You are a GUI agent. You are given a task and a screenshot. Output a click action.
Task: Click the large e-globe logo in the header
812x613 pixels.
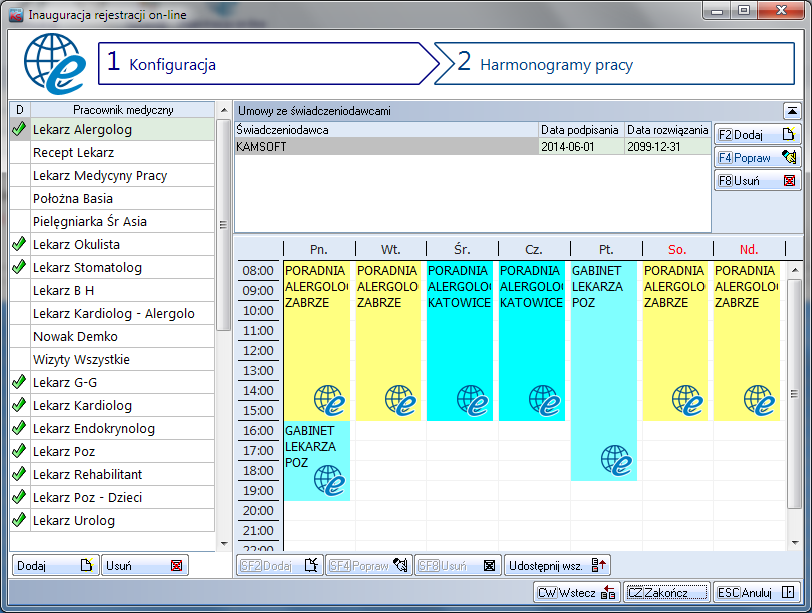pos(50,64)
